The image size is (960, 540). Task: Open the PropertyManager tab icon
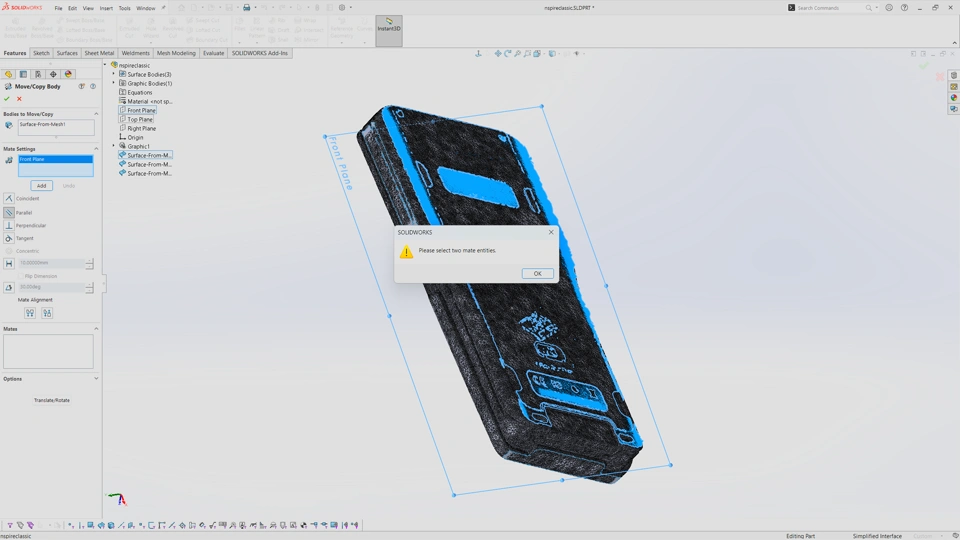(x=23, y=74)
